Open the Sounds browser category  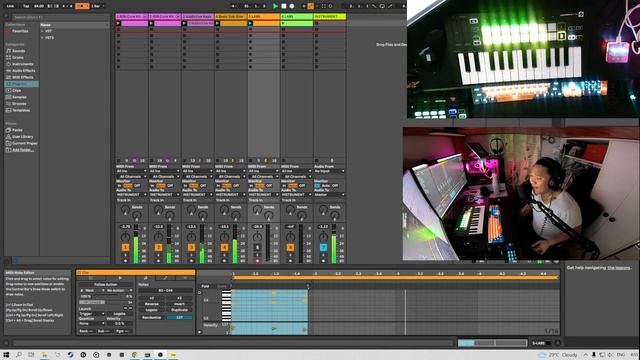click(x=19, y=51)
